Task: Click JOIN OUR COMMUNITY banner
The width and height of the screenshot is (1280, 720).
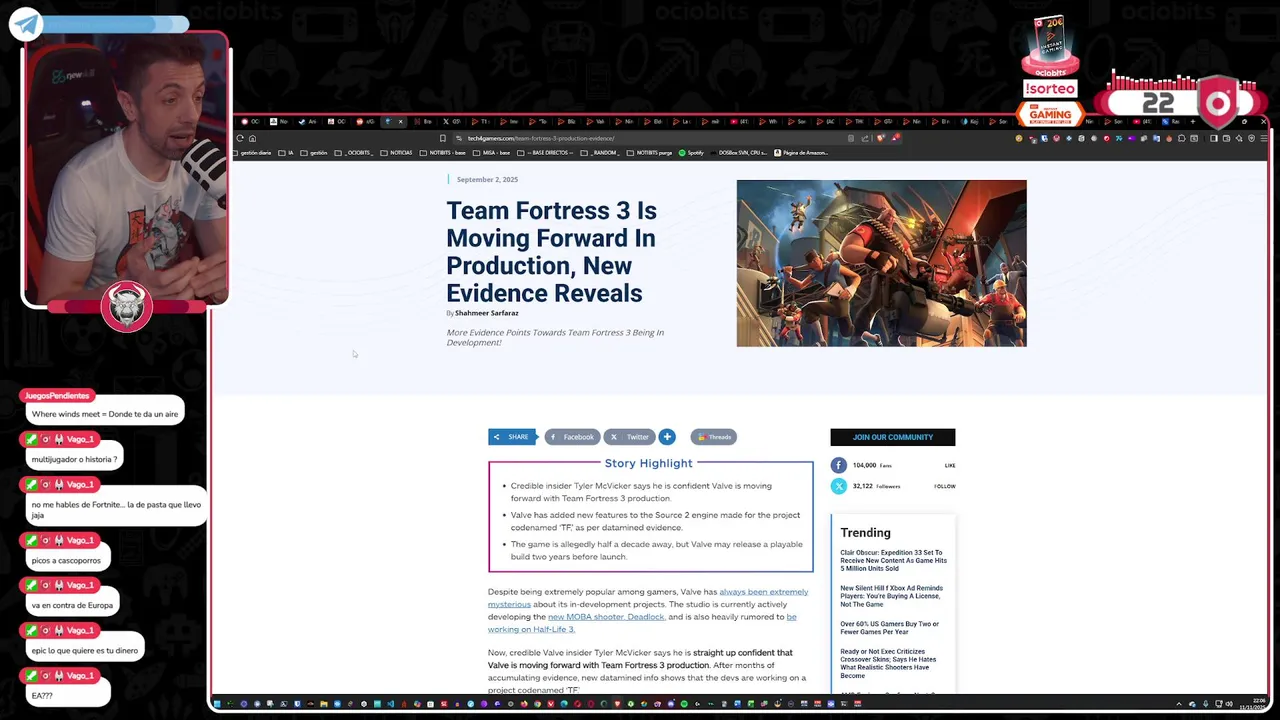Action: pyautogui.click(x=893, y=437)
